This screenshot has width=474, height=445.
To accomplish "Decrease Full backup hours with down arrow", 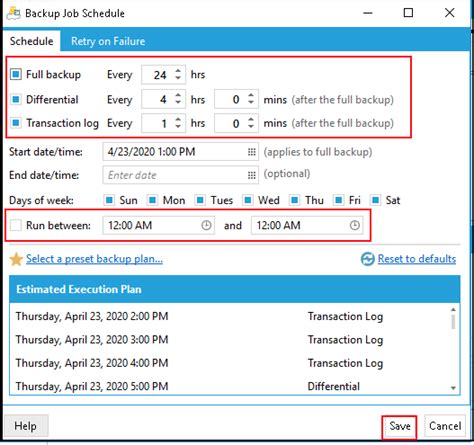I will point(178,79).
